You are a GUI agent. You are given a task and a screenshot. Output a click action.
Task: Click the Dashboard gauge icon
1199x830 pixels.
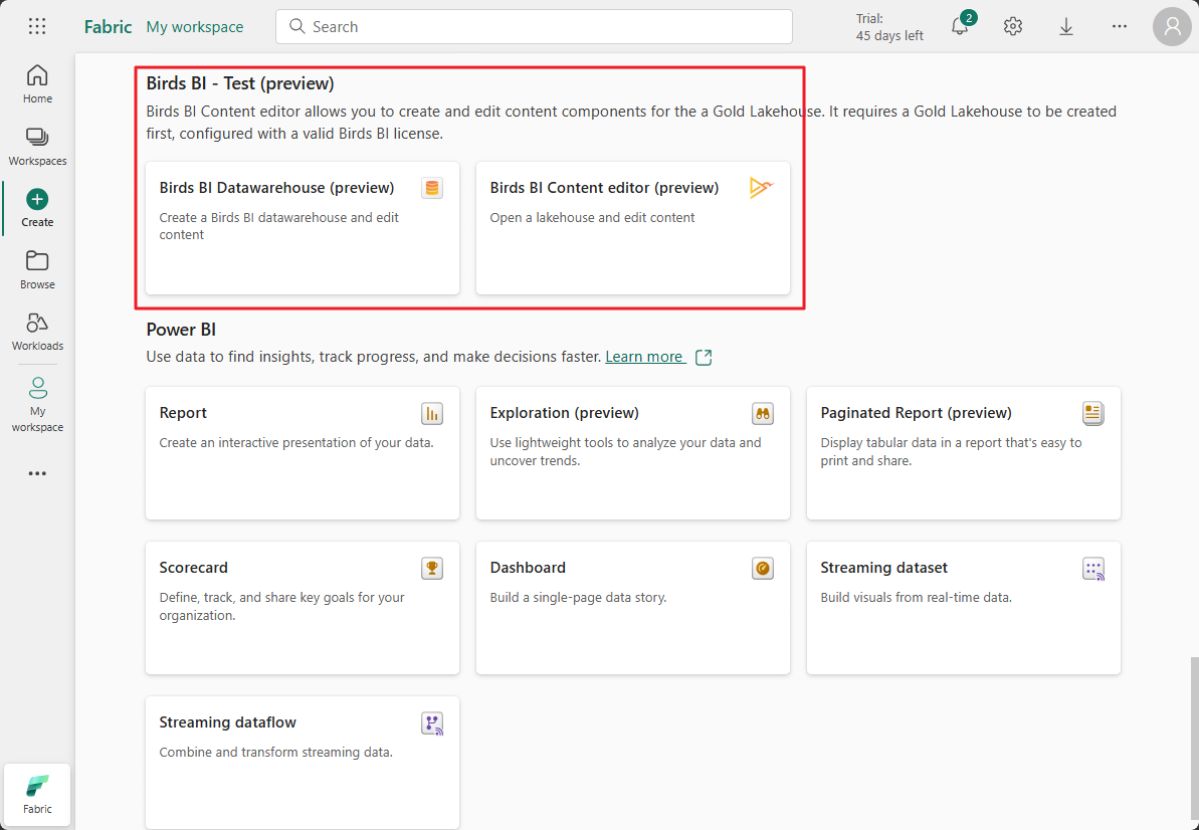(x=762, y=568)
